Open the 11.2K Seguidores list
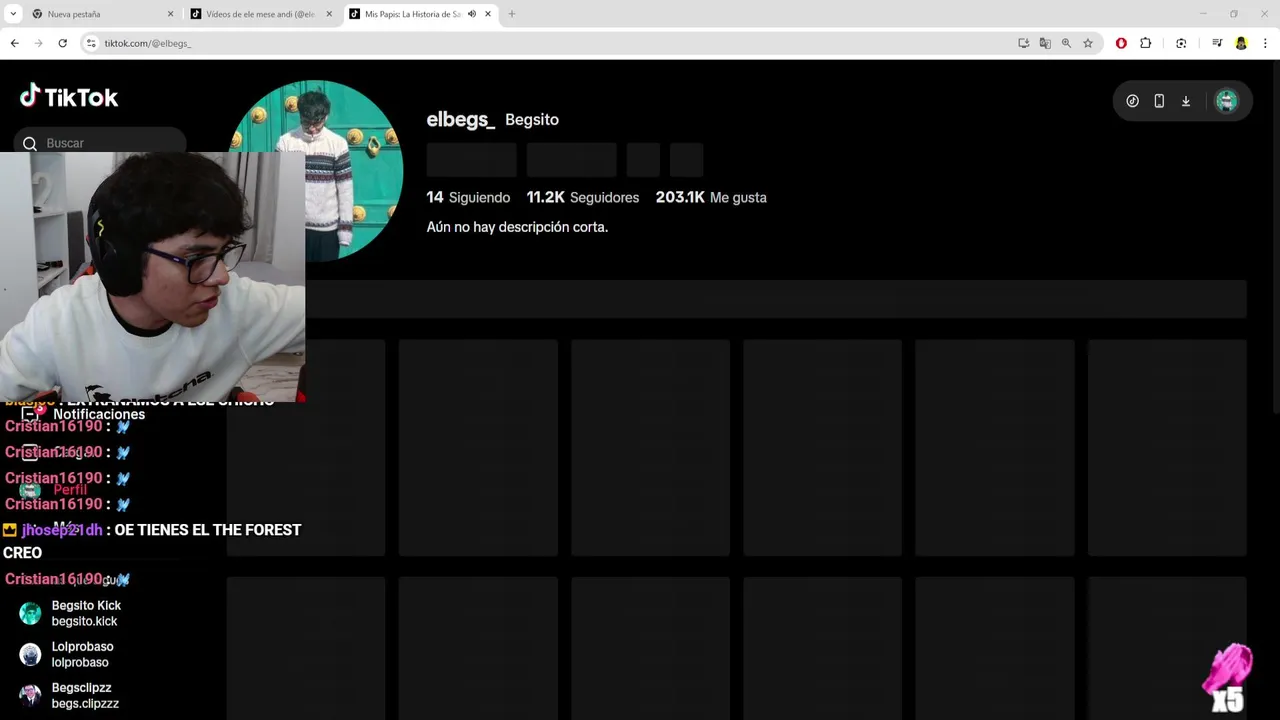Screen dimensions: 1280x720 pyautogui.click(x=583, y=197)
